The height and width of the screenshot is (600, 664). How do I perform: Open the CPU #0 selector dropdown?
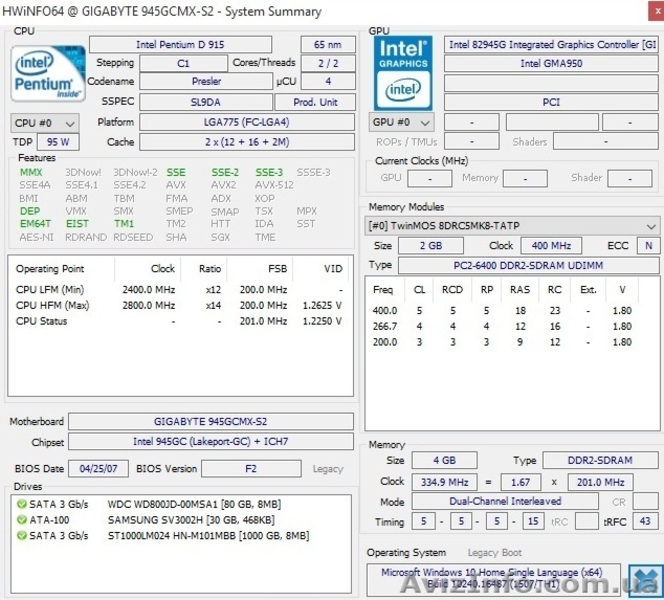[44, 123]
